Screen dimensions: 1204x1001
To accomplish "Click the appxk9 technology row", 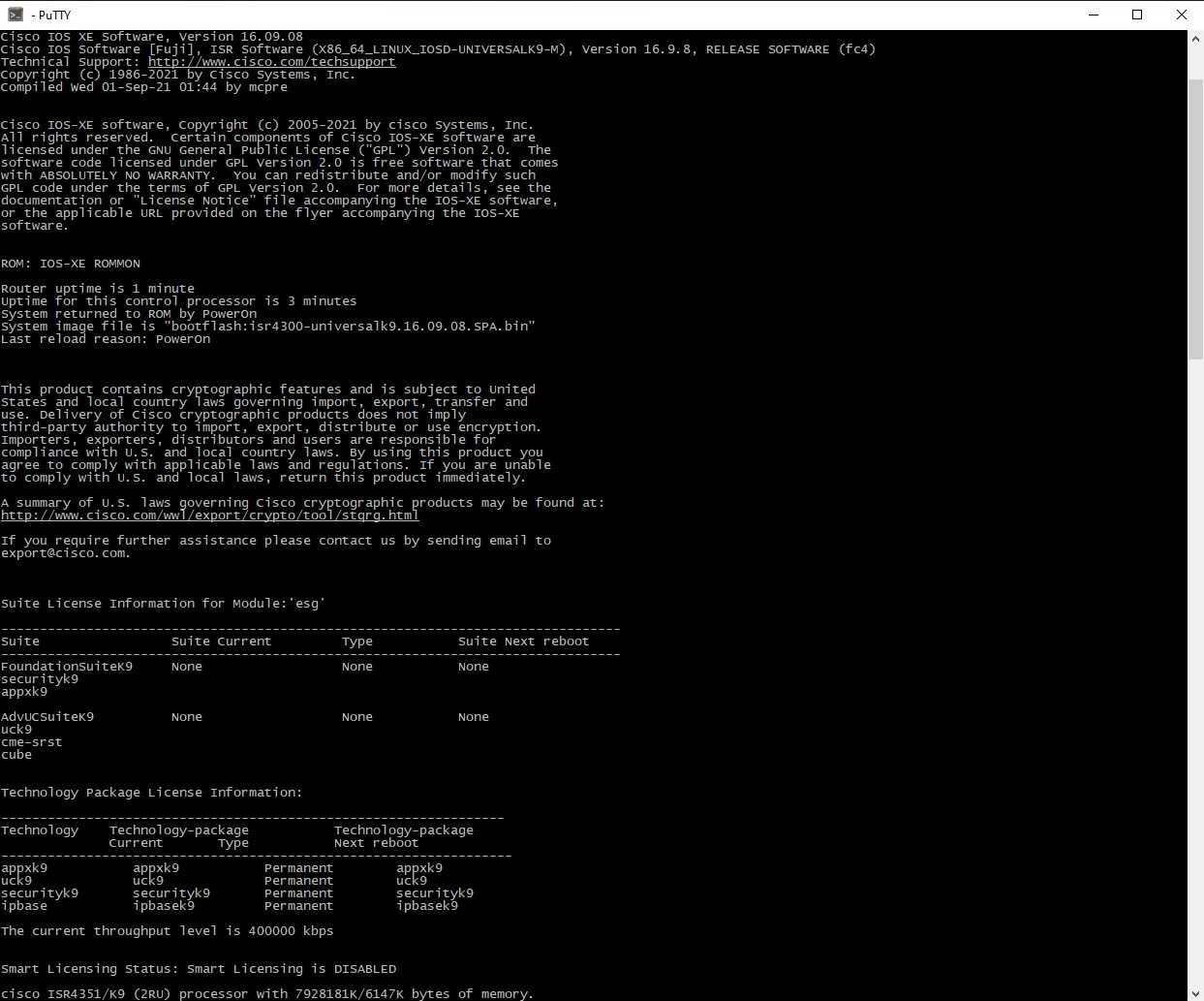I will point(222,868).
